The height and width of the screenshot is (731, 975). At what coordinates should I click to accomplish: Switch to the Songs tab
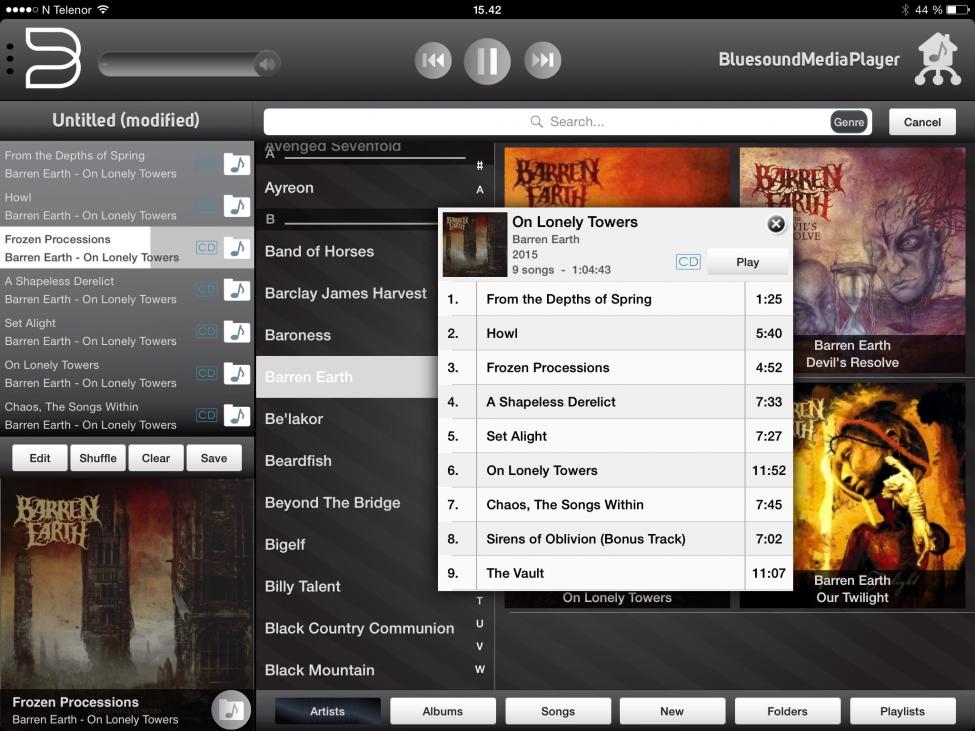tap(558, 711)
